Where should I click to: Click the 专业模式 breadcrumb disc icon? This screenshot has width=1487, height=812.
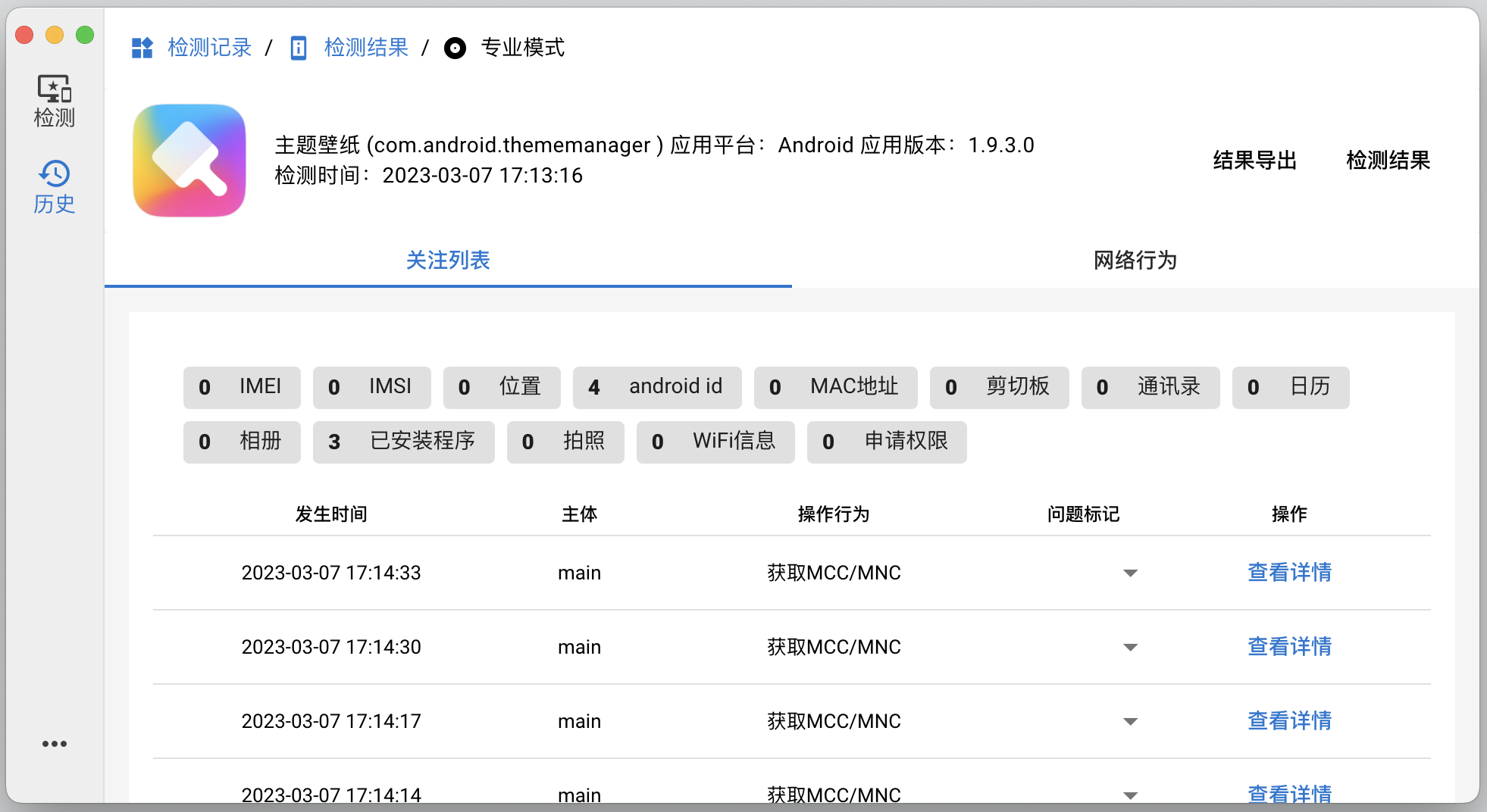click(x=455, y=48)
